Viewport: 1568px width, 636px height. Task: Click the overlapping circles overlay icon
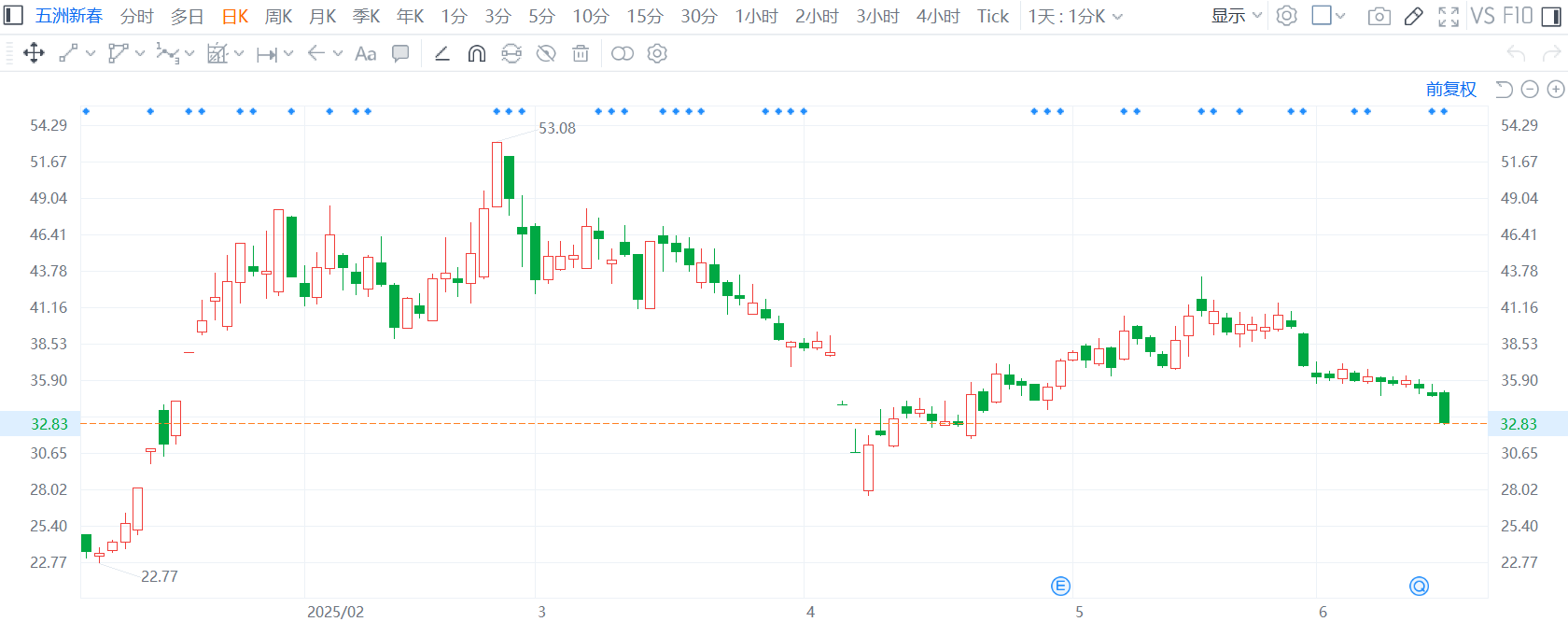pyautogui.click(x=623, y=53)
